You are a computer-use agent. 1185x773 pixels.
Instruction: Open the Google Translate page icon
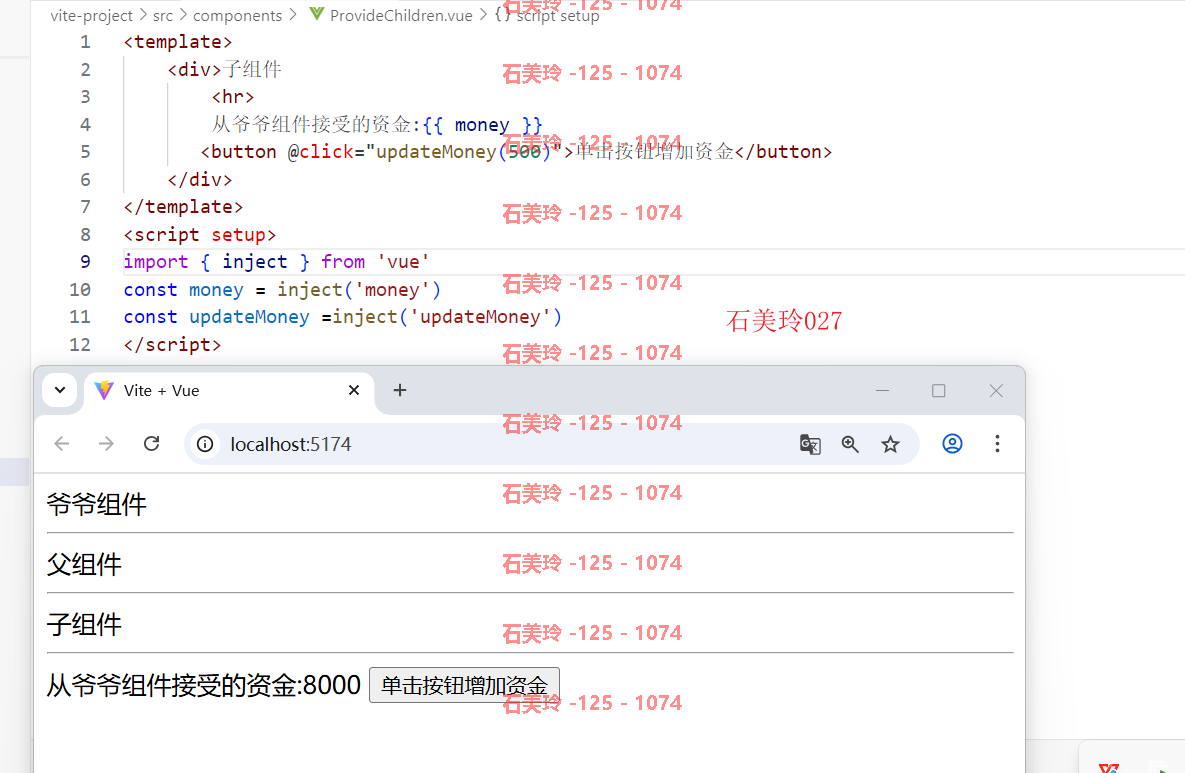pos(810,444)
